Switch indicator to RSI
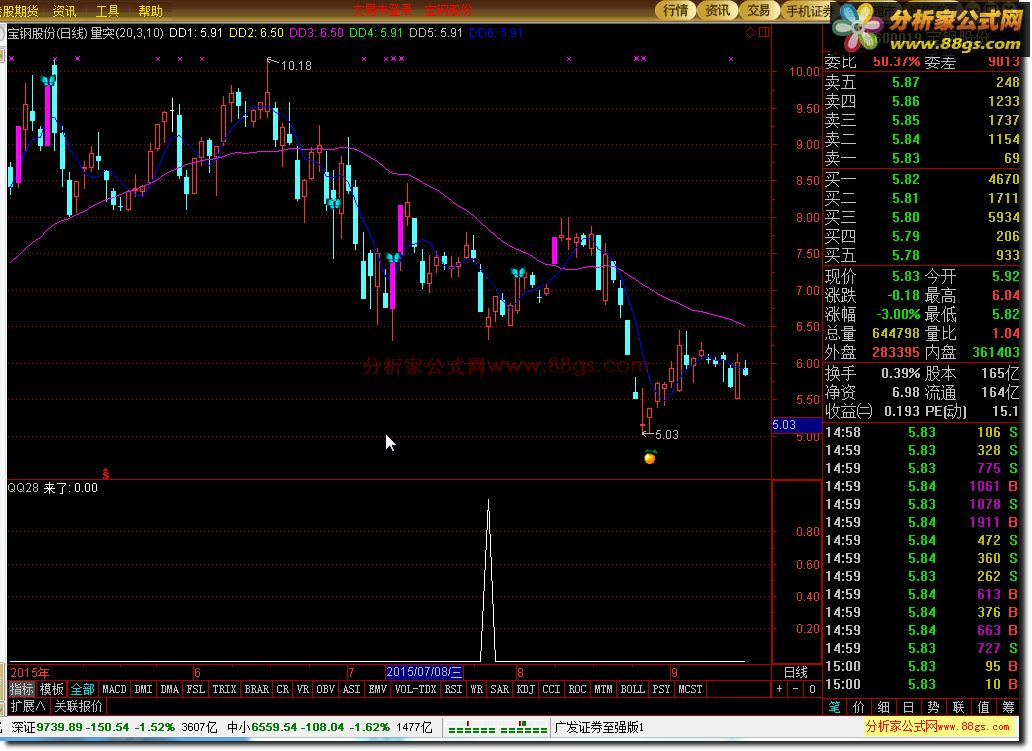 (x=453, y=689)
